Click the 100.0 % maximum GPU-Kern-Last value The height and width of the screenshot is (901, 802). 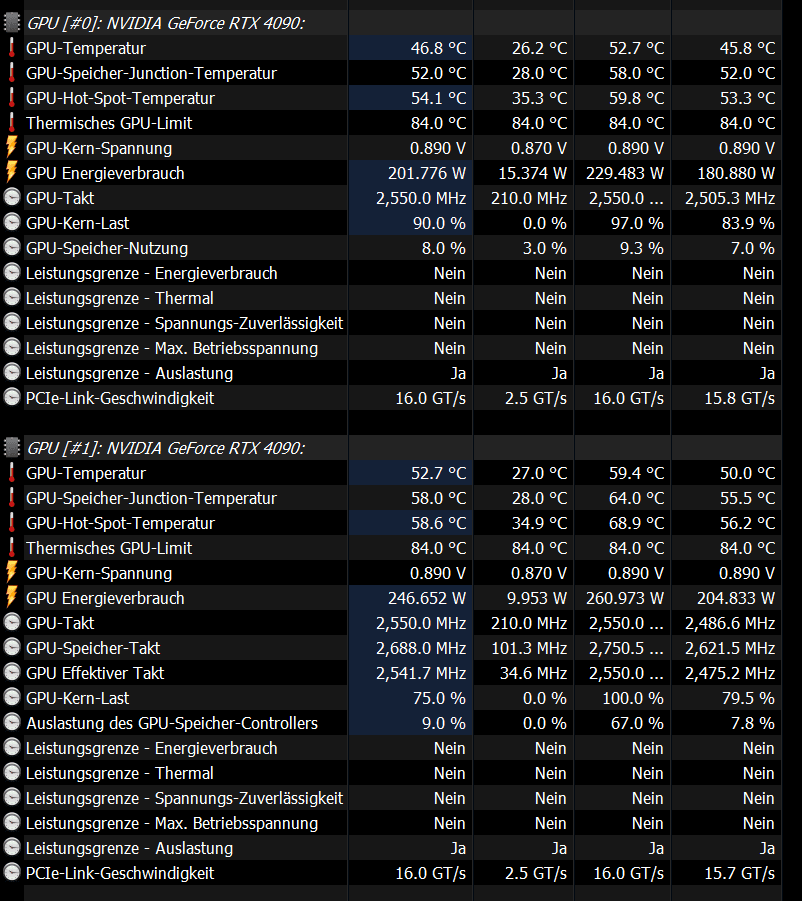633,698
